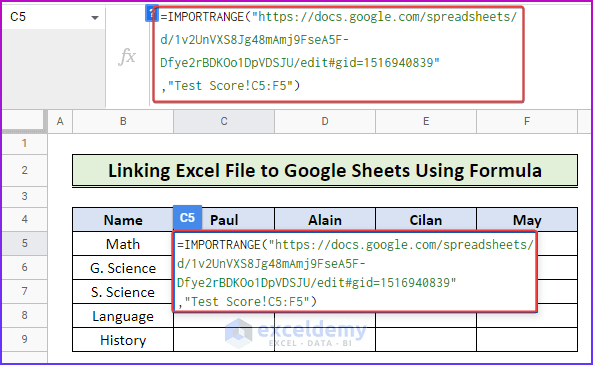Viewport: 593px width, 365px height.
Task: Open the Name box dropdown arrow
Action: 95,17
